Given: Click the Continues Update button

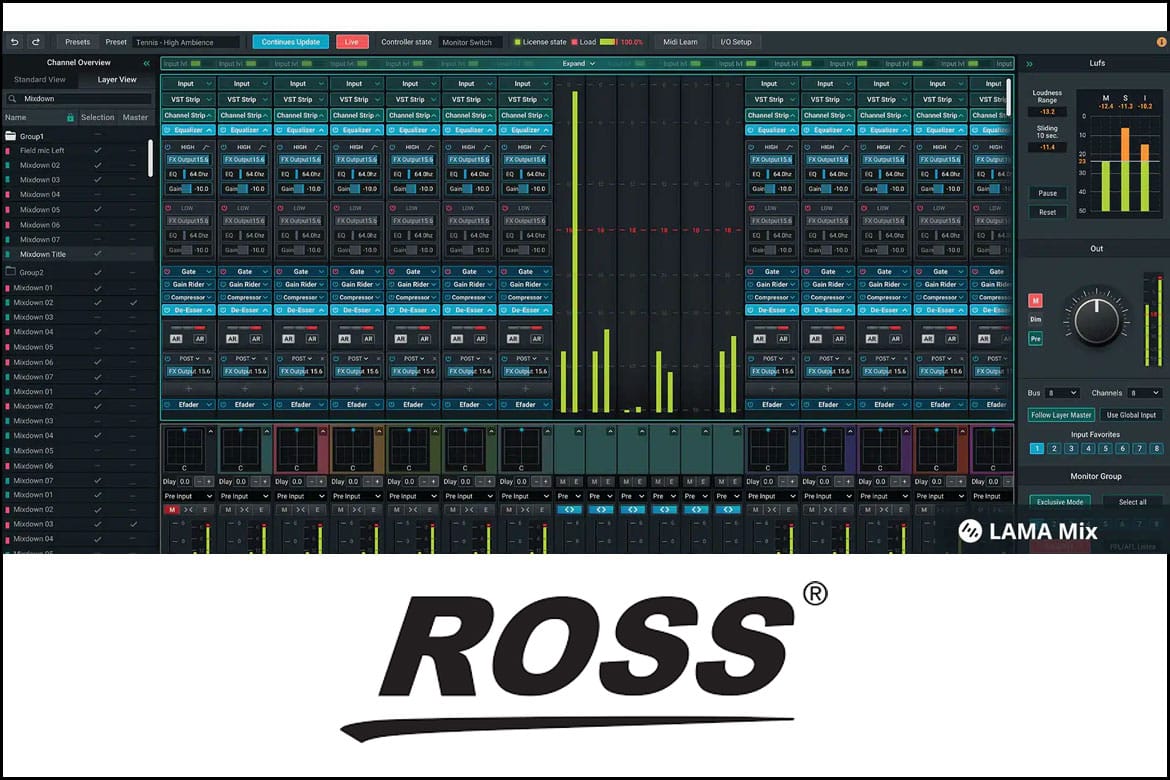Looking at the screenshot, I should pyautogui.click(x=290, y=42).
